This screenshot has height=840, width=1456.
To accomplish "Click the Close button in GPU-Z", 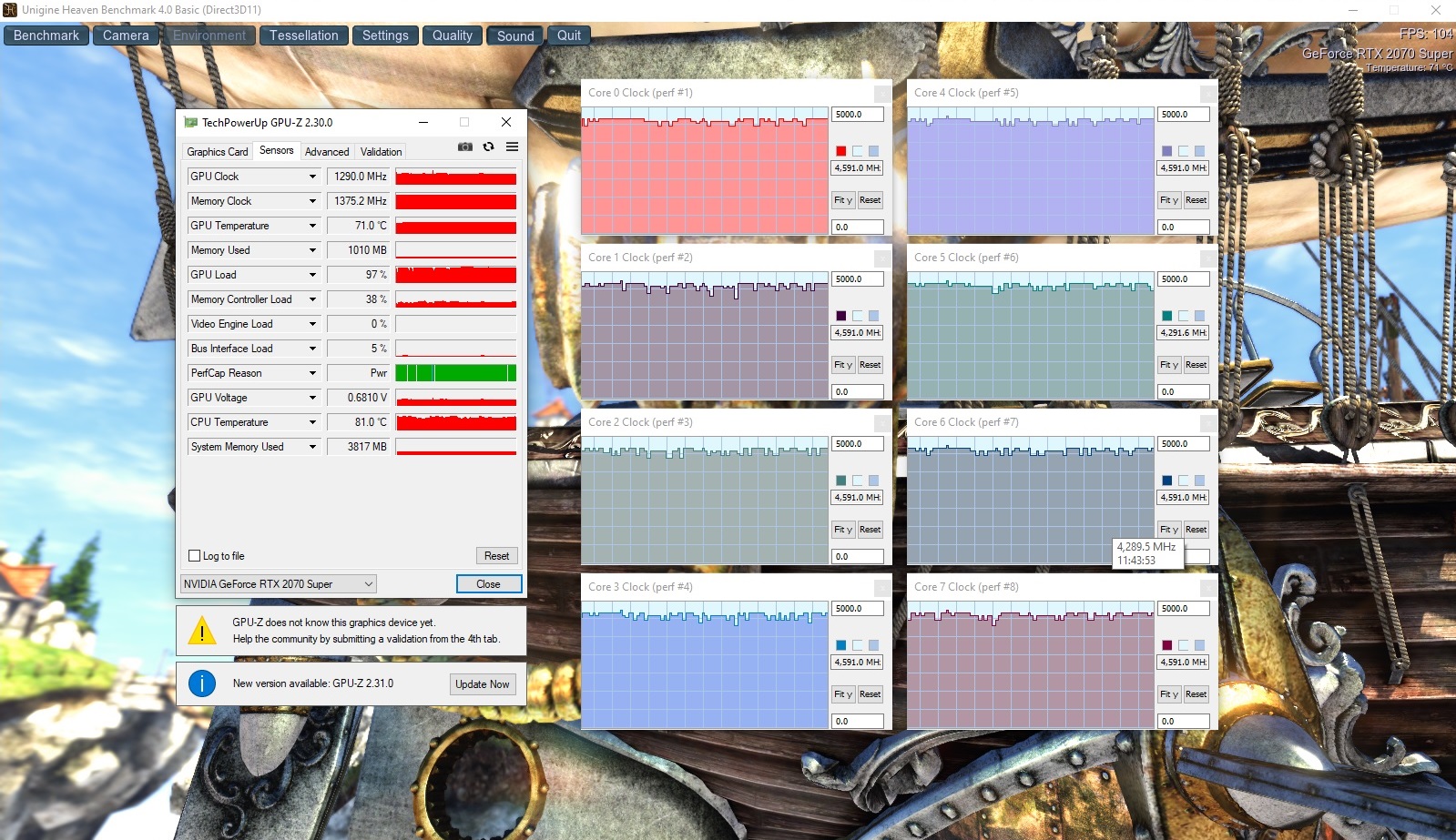I will (x=489, y=584).
